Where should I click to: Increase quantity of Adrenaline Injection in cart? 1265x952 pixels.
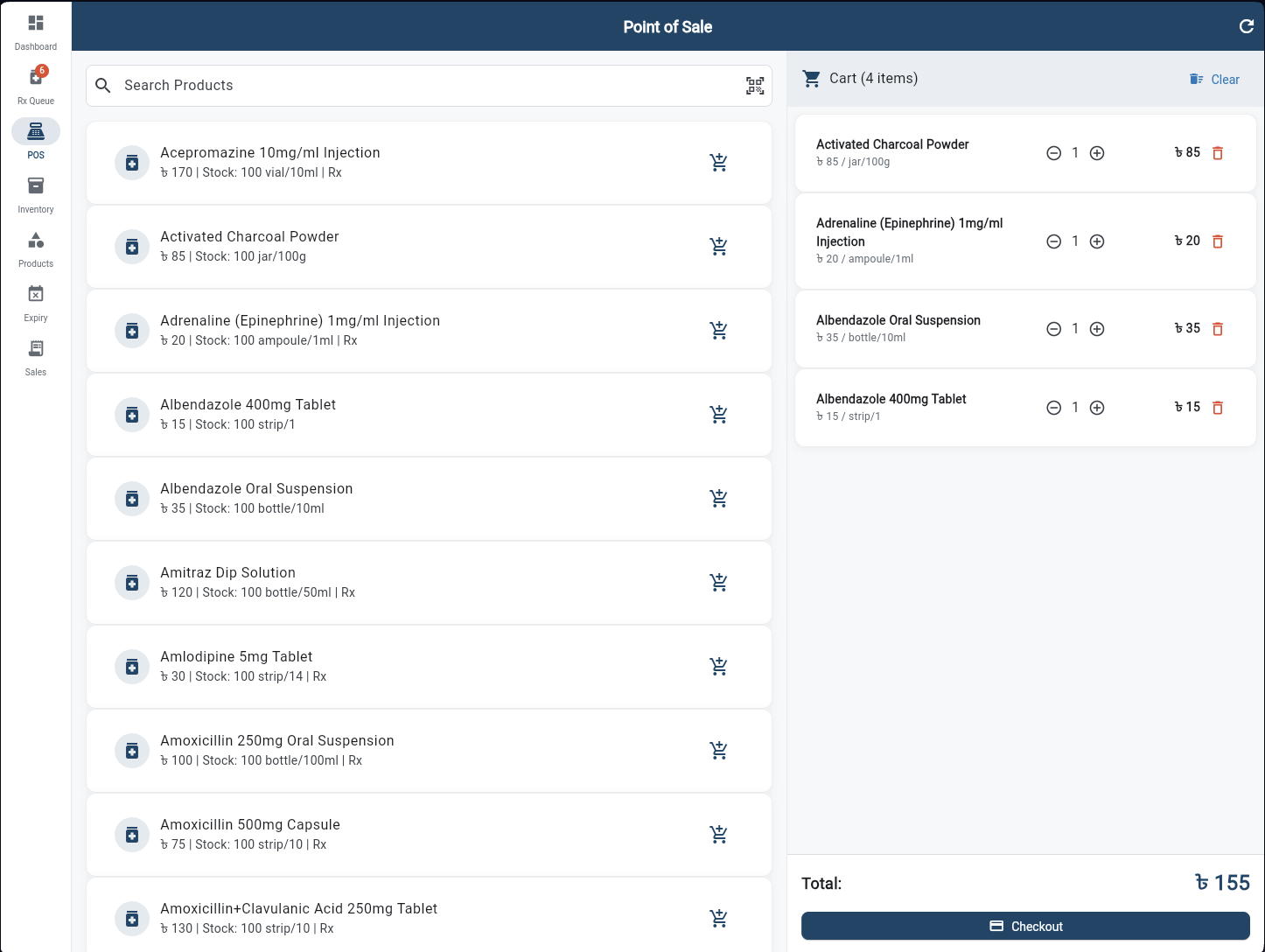[1097, 241]
